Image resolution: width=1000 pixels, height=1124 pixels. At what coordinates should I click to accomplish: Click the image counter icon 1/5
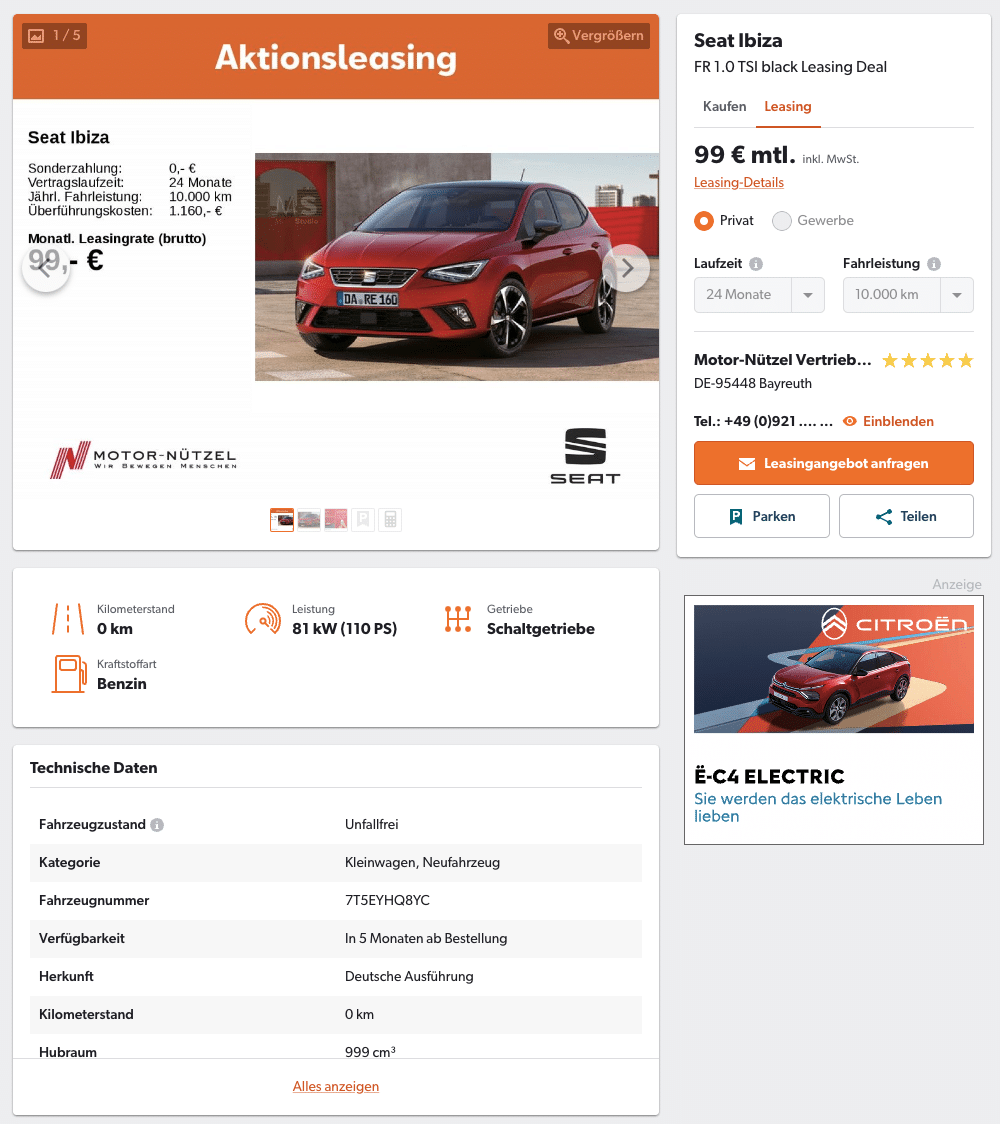coord(37,36)
